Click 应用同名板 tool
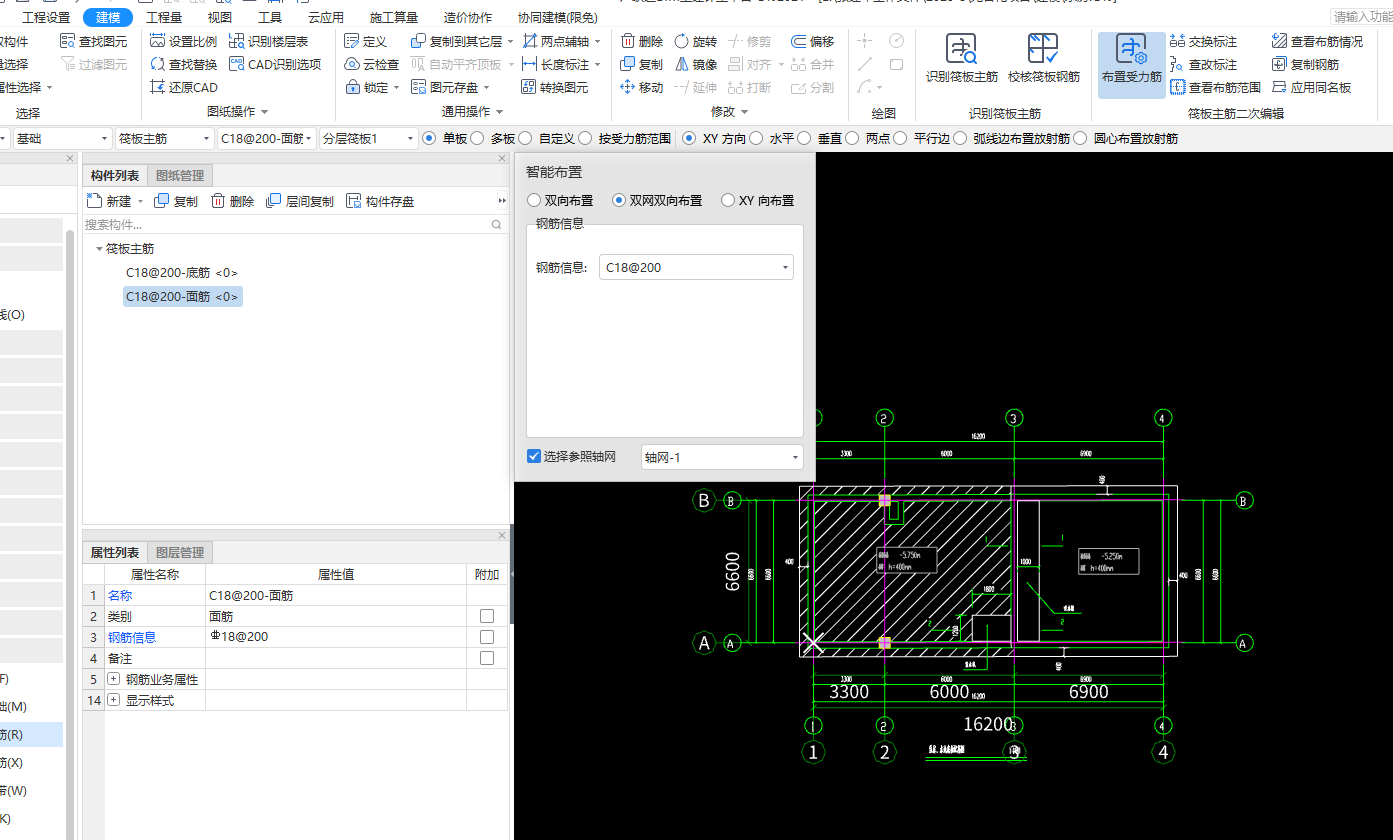 click(x=1311, y=87)
